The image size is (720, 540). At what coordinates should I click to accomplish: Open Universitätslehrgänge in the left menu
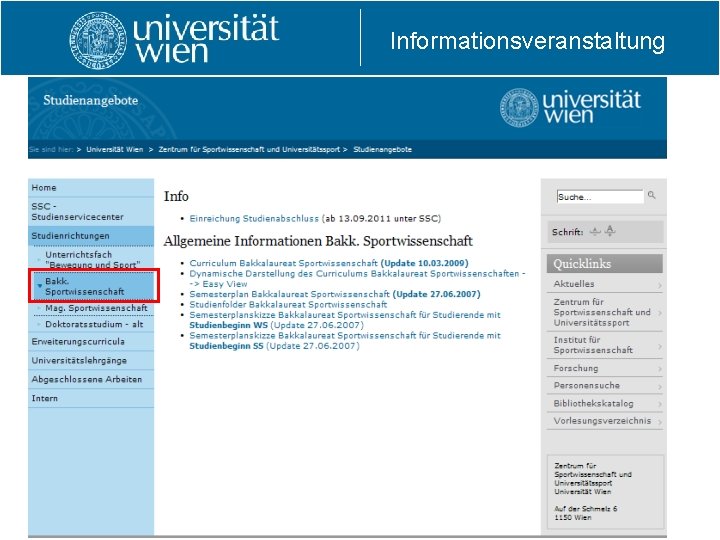click(91, 360)
